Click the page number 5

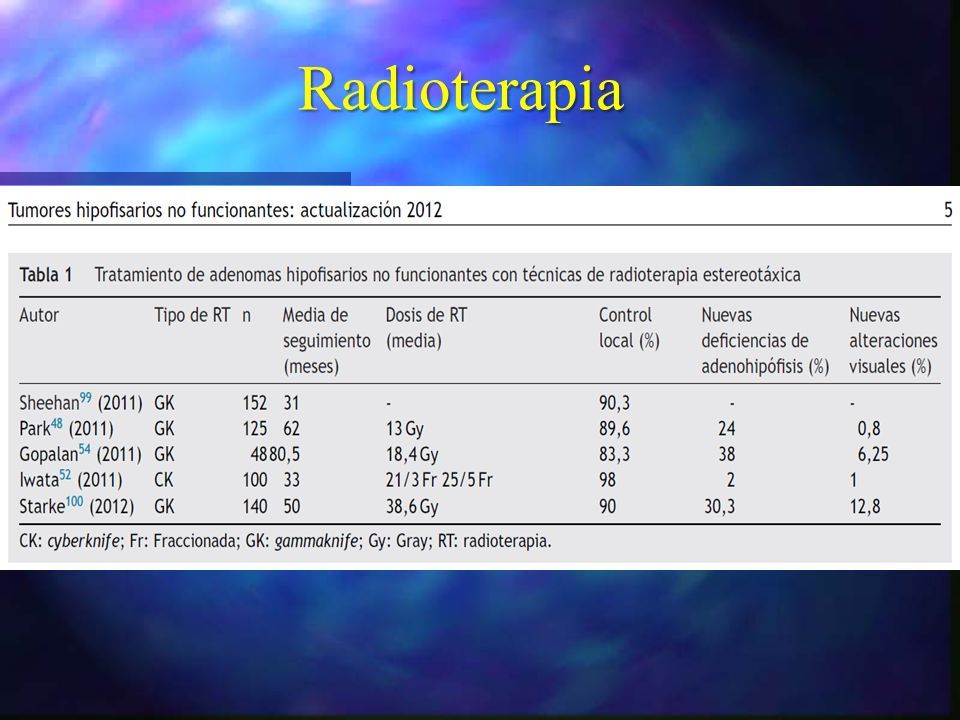(948, 210)
